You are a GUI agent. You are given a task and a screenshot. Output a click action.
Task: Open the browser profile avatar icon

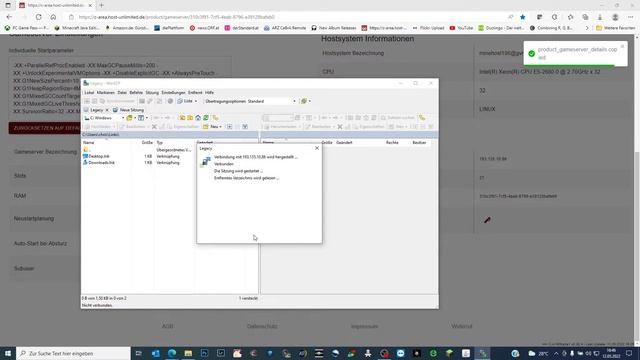tap(615, 17)
